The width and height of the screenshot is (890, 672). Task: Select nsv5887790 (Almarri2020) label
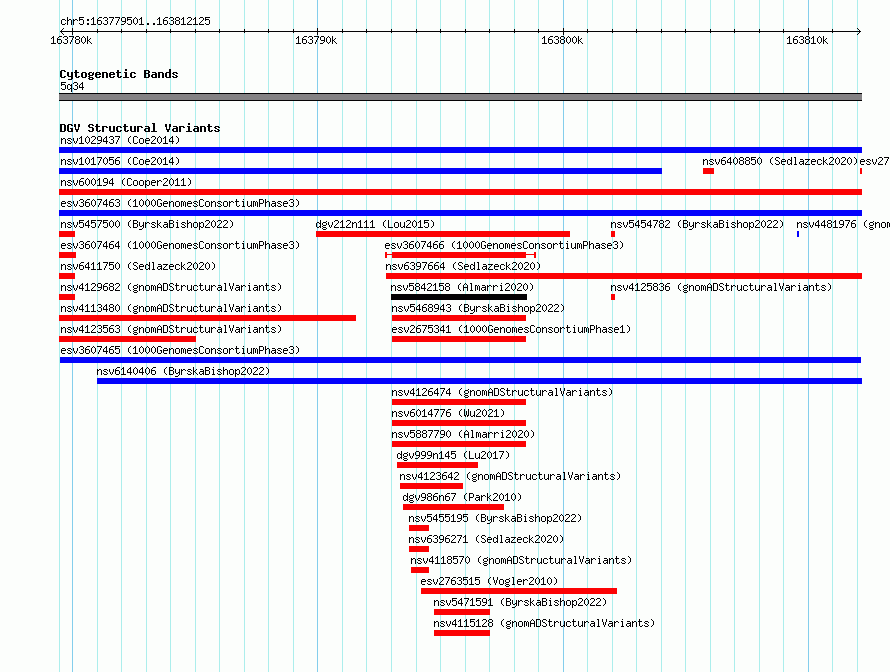pyautogui.click(x=463, y=434)
